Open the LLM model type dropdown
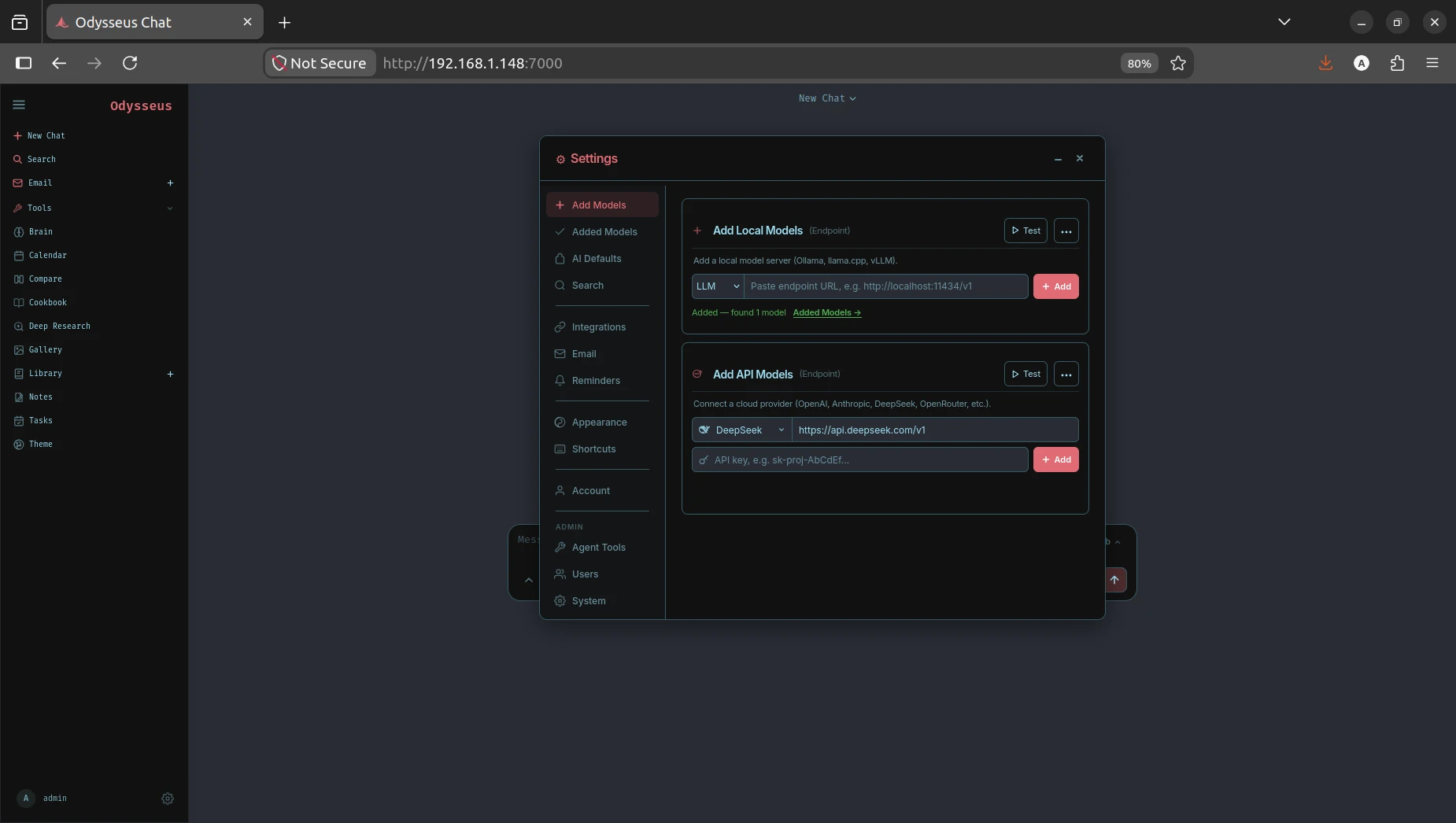1456x823 pixels. (x=718, y=286)
